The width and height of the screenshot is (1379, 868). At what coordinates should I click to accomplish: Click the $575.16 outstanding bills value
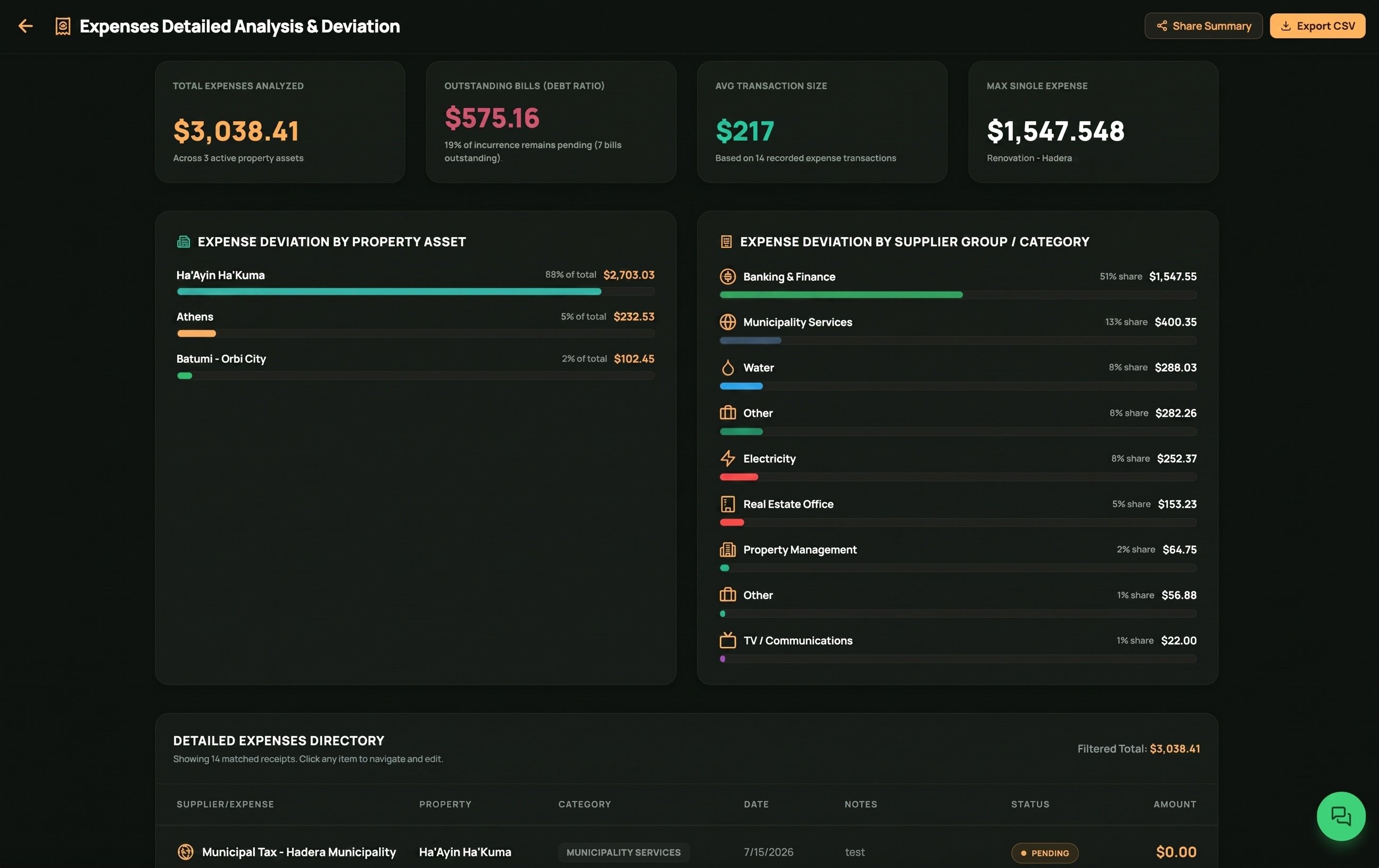coord(492,118)
